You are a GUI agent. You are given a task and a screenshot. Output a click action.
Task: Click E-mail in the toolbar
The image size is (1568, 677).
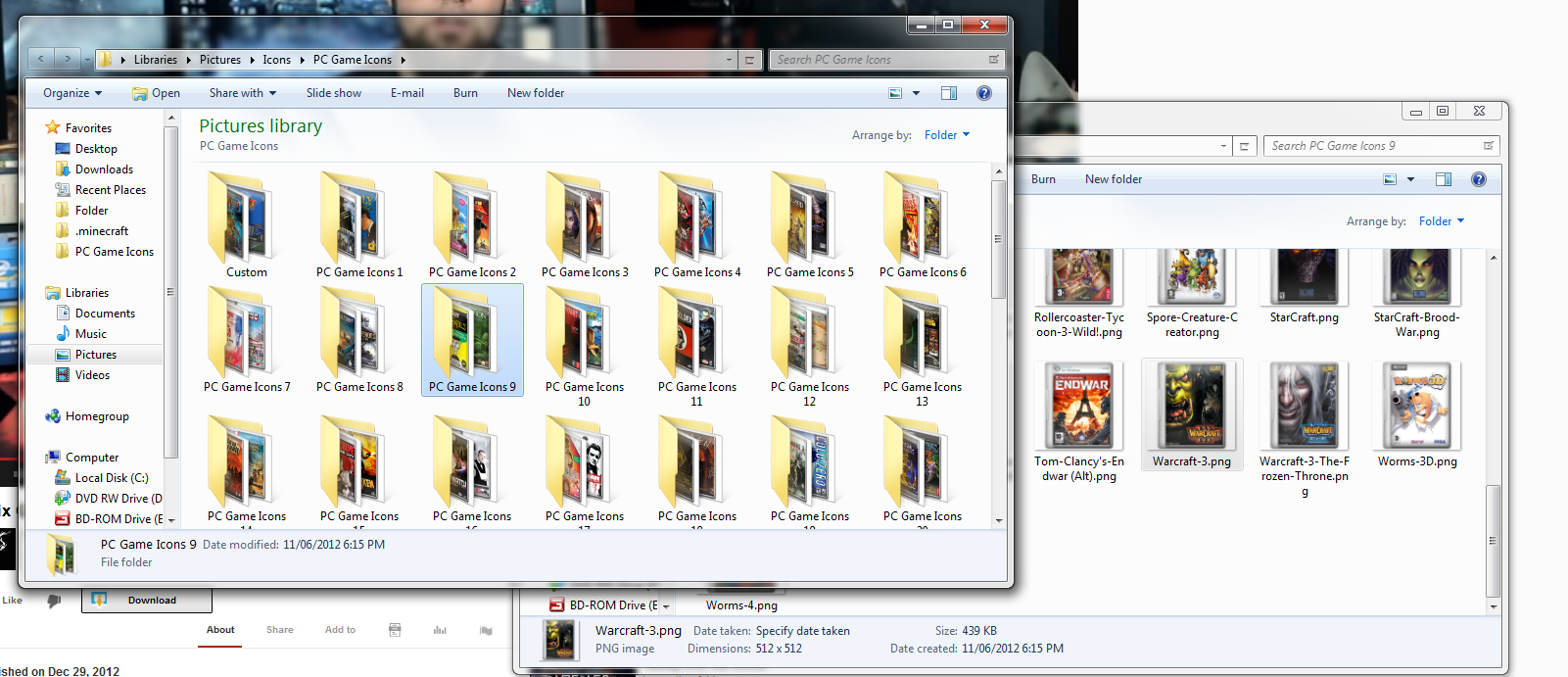click(407, 93)
